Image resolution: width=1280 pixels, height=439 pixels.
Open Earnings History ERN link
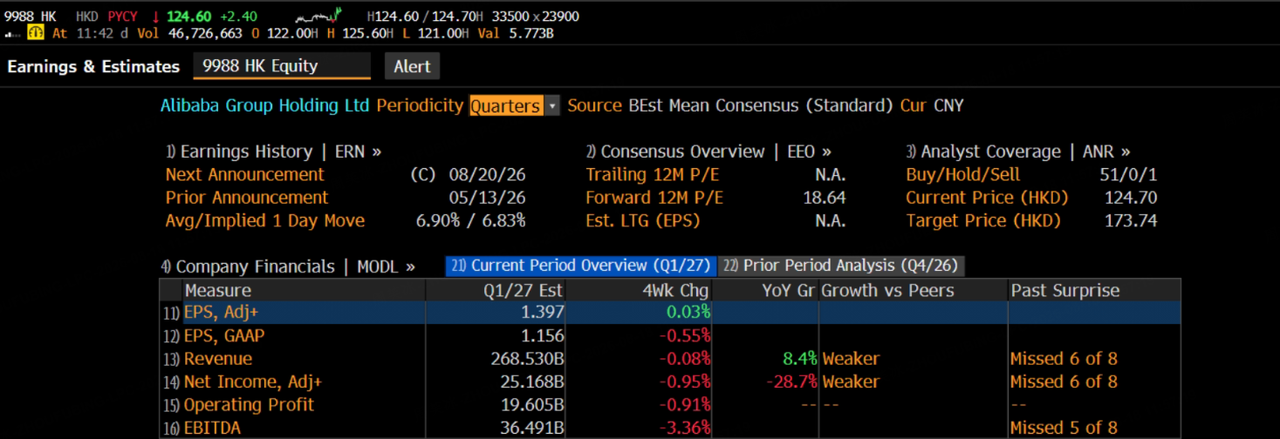[x=274, y=152]
